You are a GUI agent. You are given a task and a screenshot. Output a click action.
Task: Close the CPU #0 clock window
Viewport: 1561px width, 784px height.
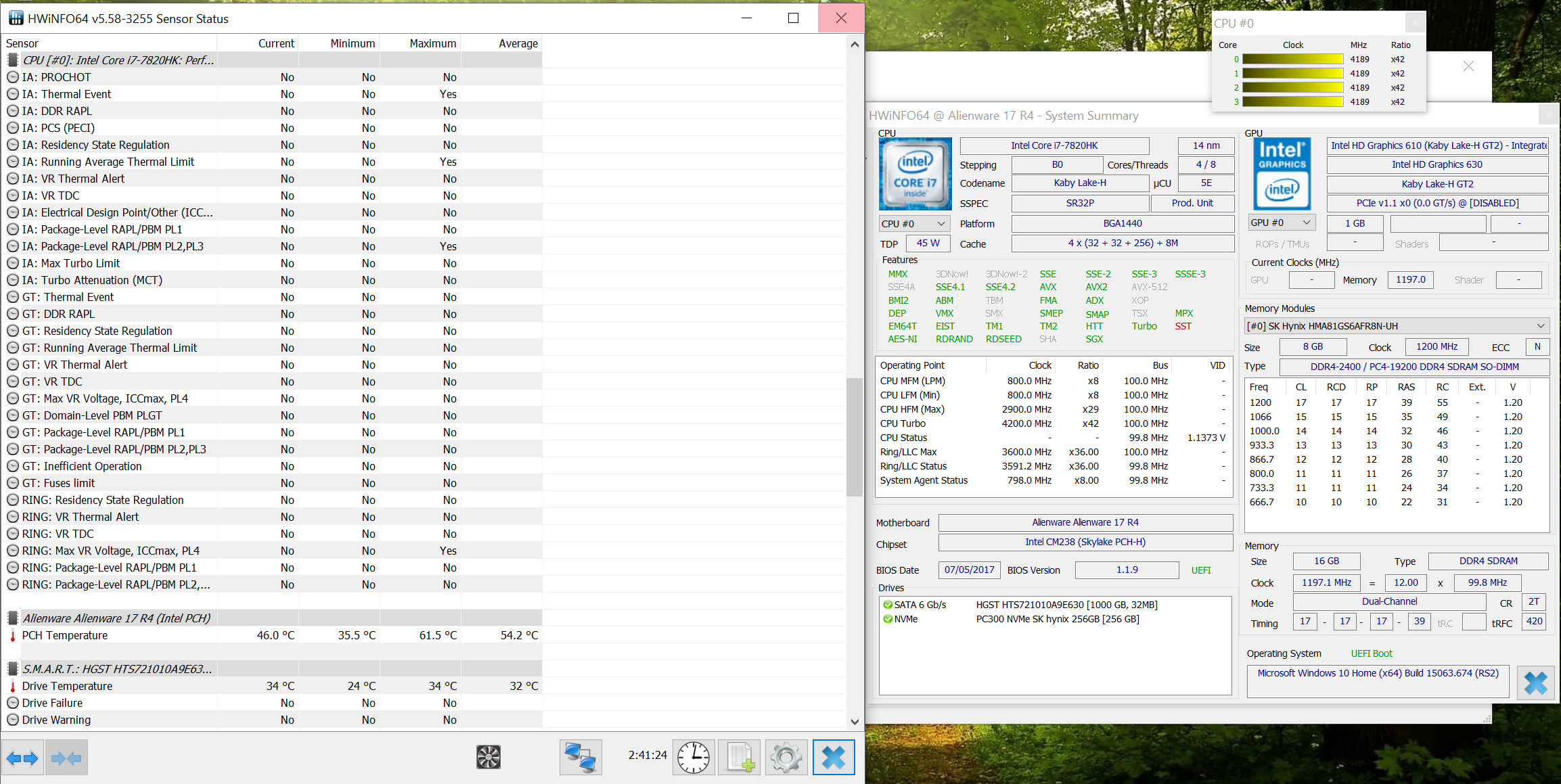1414,23
